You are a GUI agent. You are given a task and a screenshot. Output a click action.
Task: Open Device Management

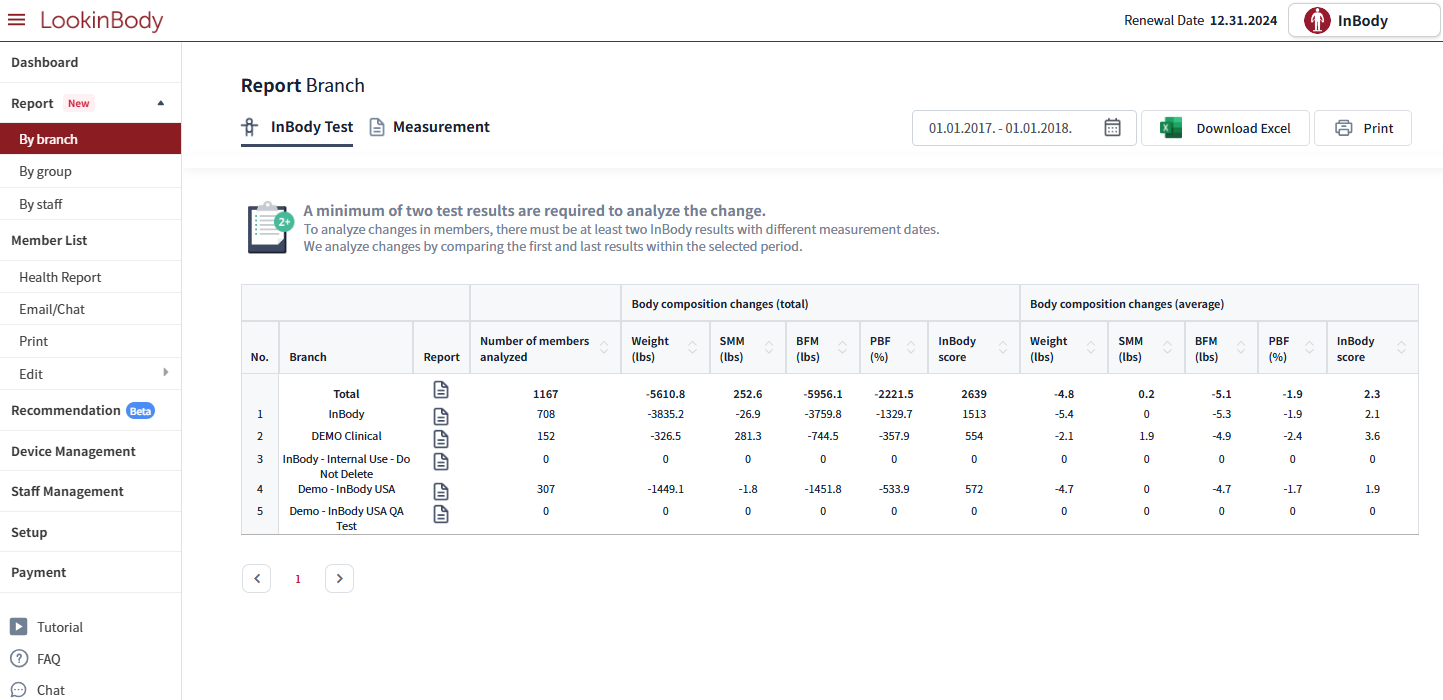tap(90, 451)
